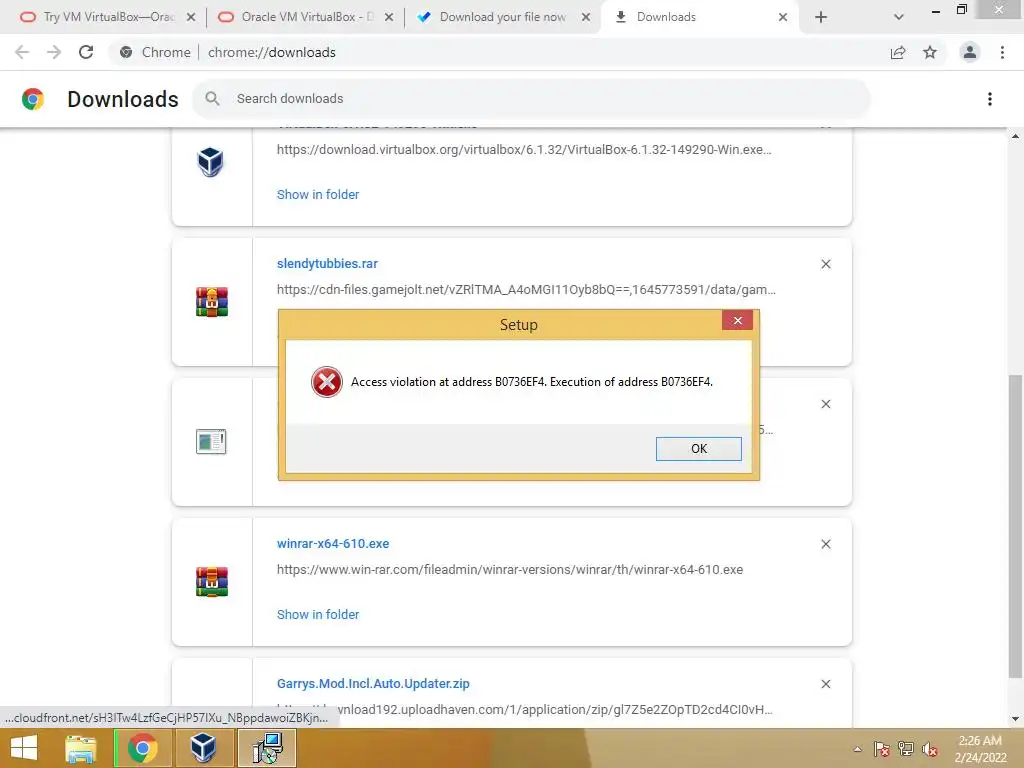Go forward in browser history

pyautogui.click(x=54, y=52)
